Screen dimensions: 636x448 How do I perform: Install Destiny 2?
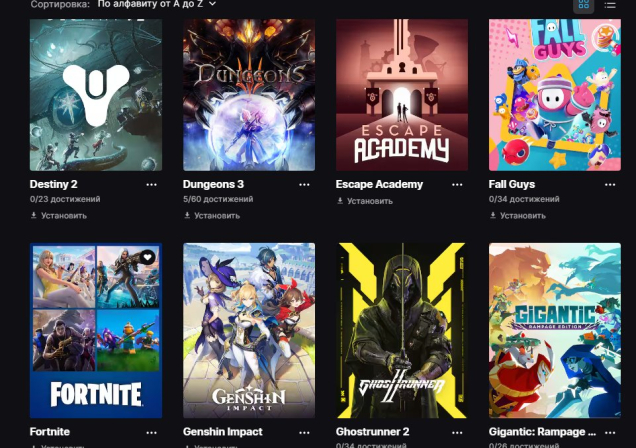(x=59, y=216)
